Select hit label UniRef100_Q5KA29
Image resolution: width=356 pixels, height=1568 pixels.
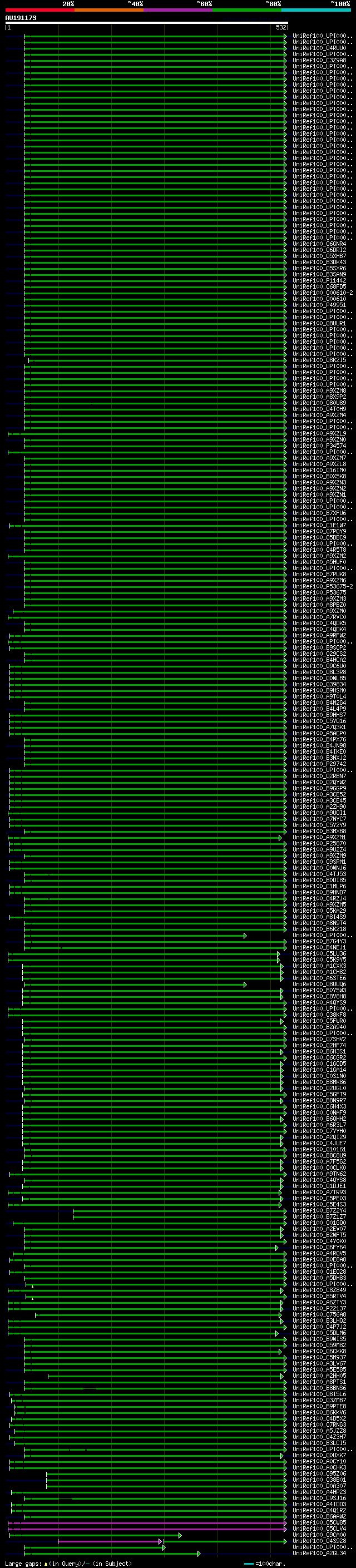319,911
